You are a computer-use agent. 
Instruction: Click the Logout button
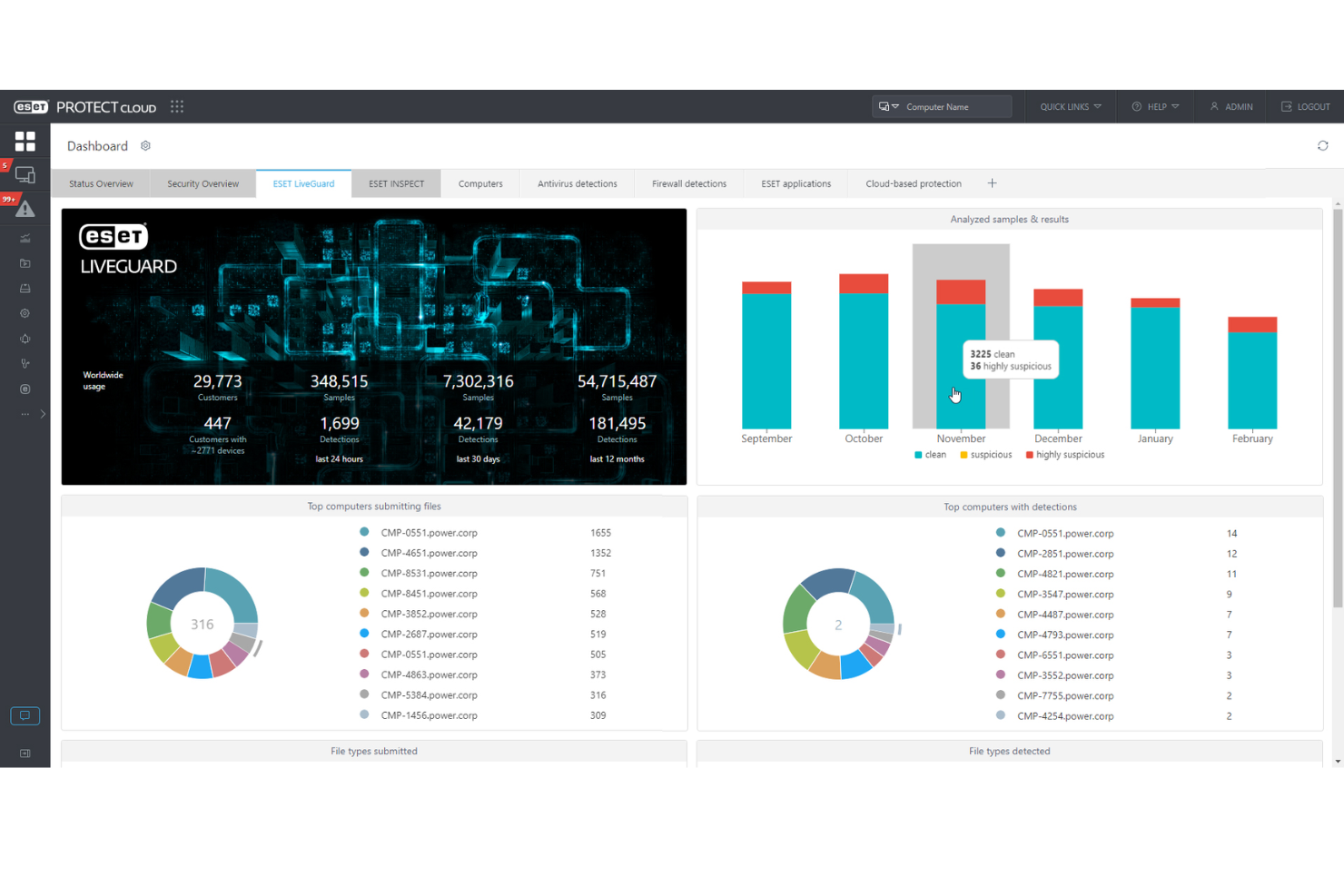tap(1305, 106)
